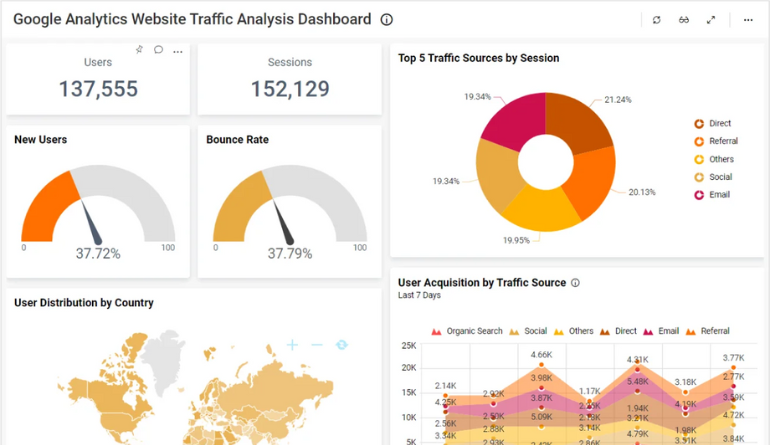Click info icon beside User Acquisition title
The width and height of the screenshot is (770, 445).
(575, 283)
